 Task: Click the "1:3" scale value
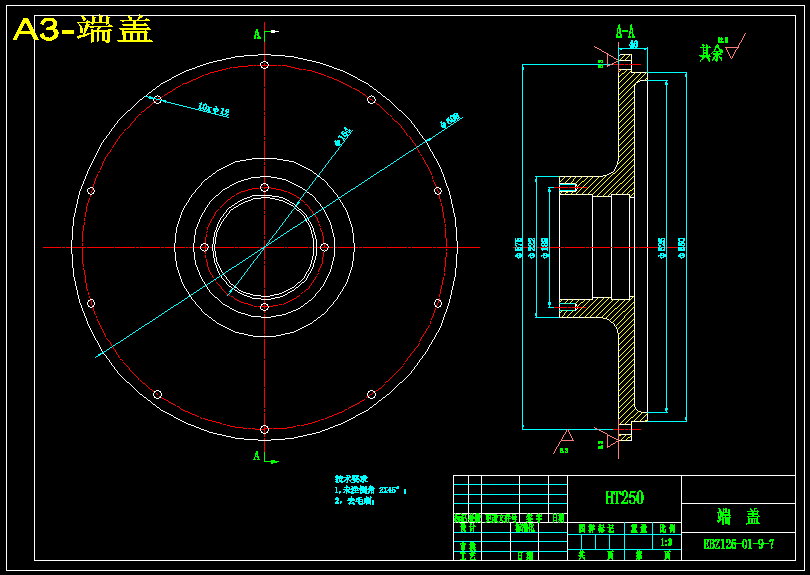click(667, 543)
